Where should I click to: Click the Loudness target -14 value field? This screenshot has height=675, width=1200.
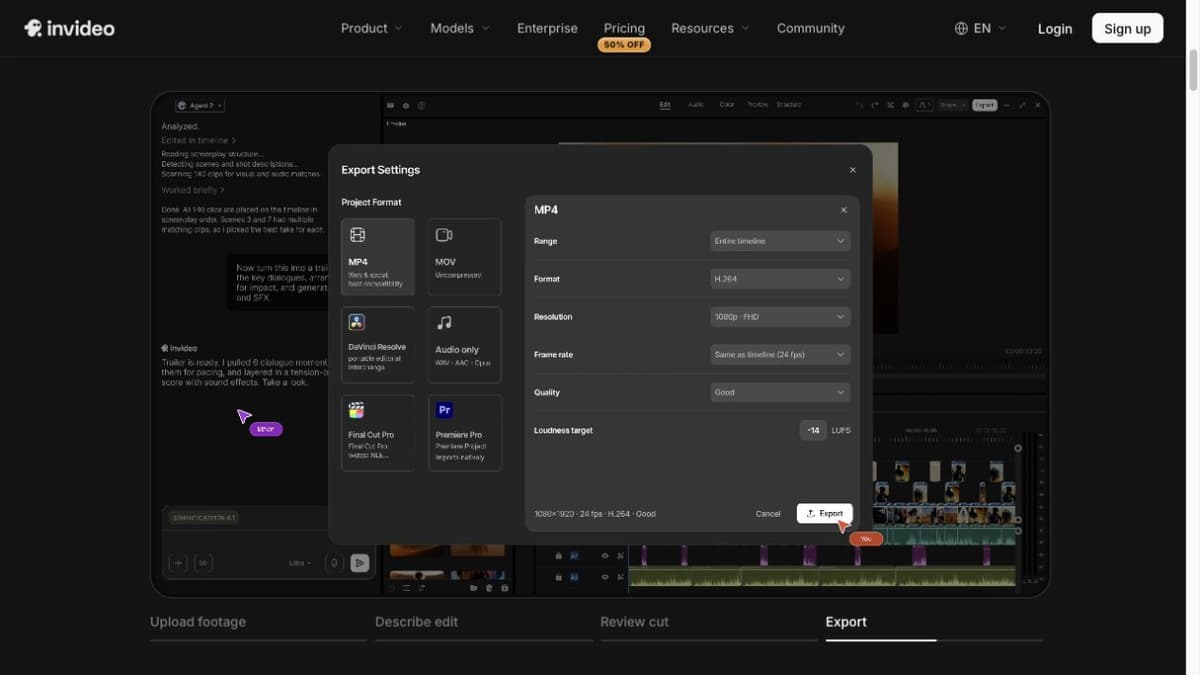tap(813, 431)
